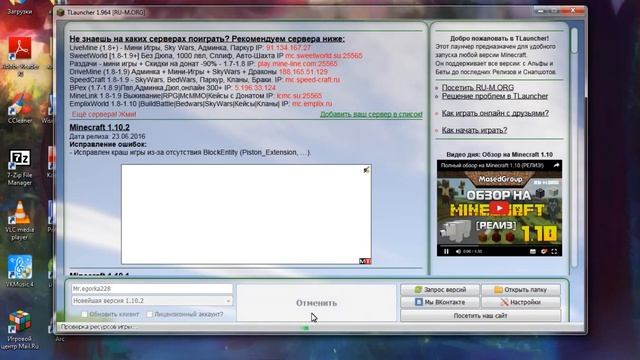Screen dimensions: 640x360
Task: Click the 'Minecraft 1.10.2' heading
Action: click(x=99, y=127)
